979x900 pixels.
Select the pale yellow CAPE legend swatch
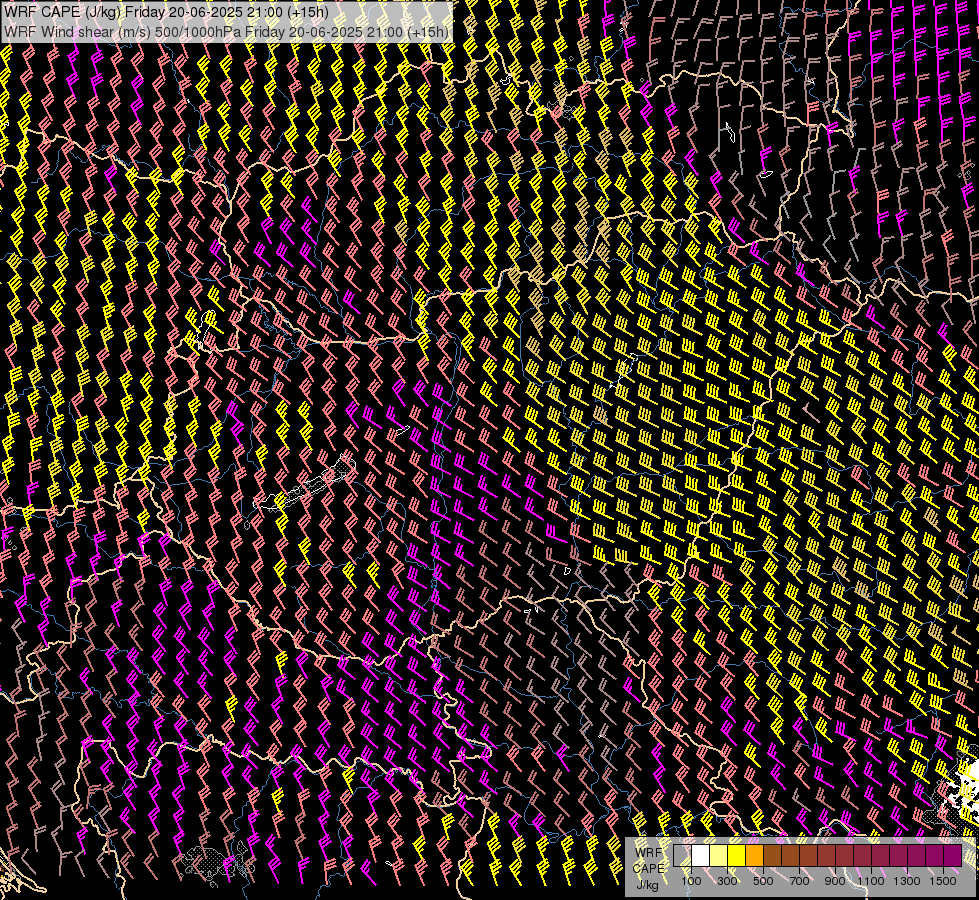[719, 856]
